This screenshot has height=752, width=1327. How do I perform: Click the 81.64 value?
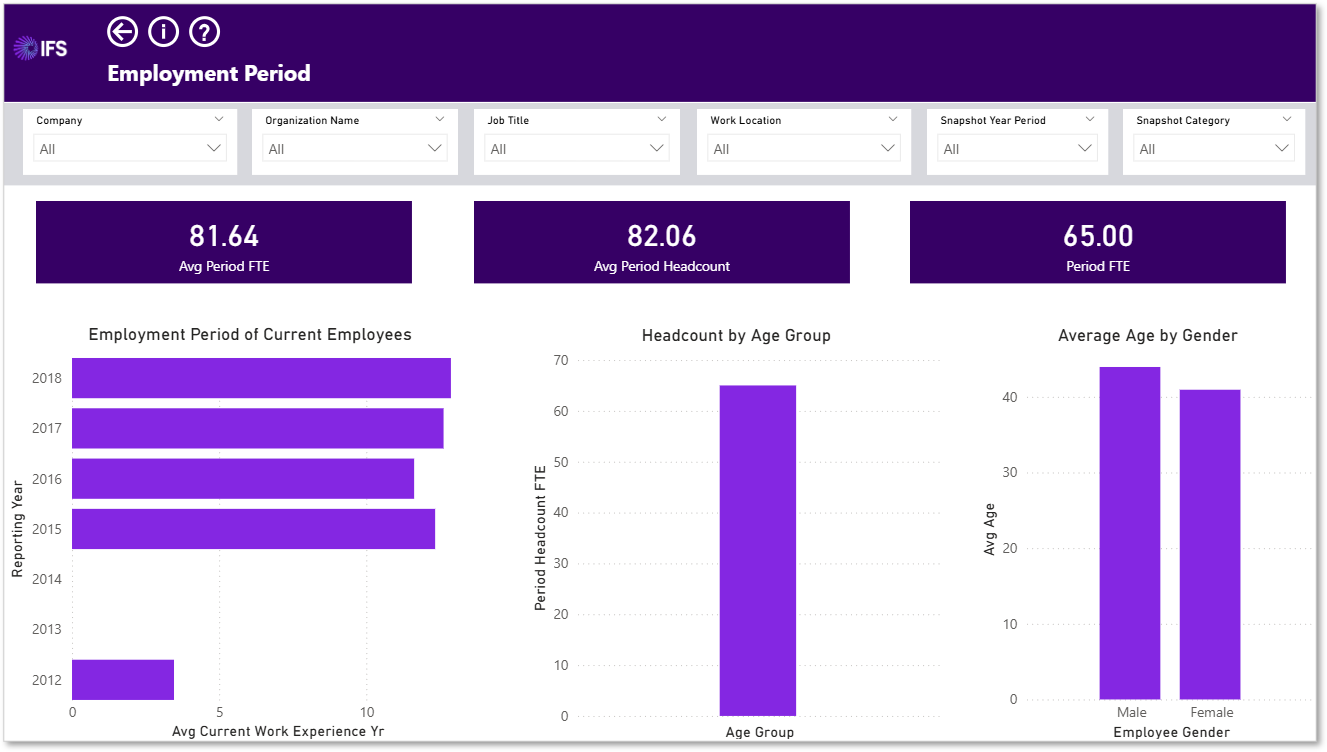pyautogui.click(x=224, y=236)
